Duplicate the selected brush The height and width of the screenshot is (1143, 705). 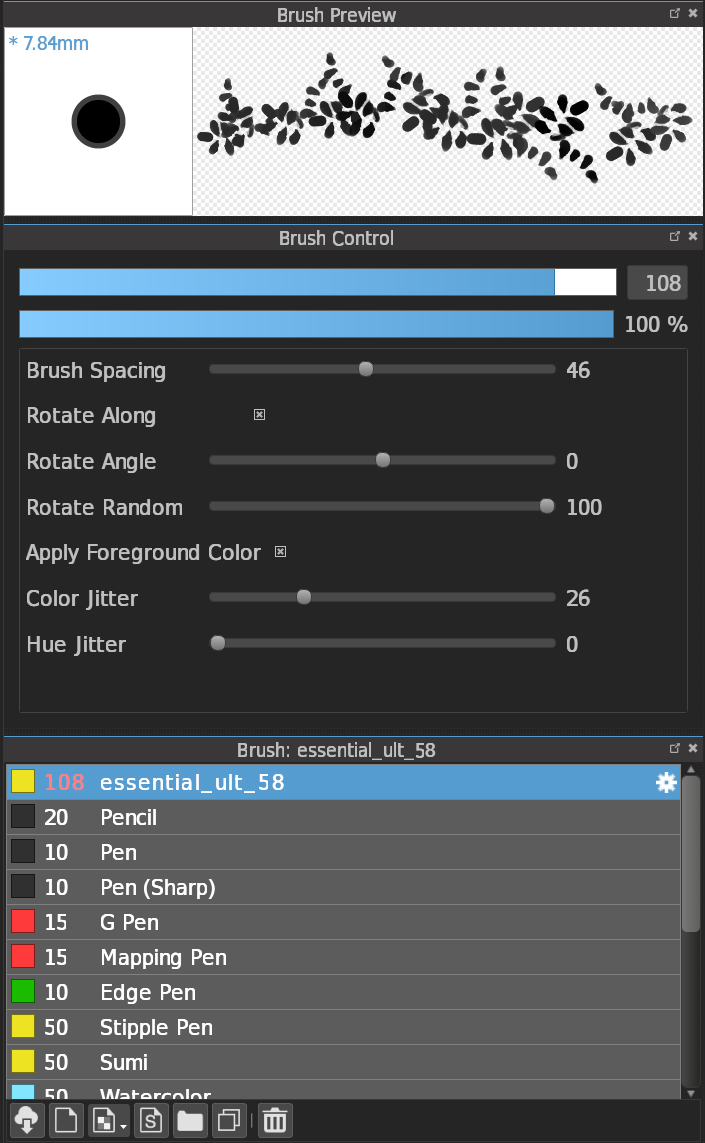(229, 1120)
